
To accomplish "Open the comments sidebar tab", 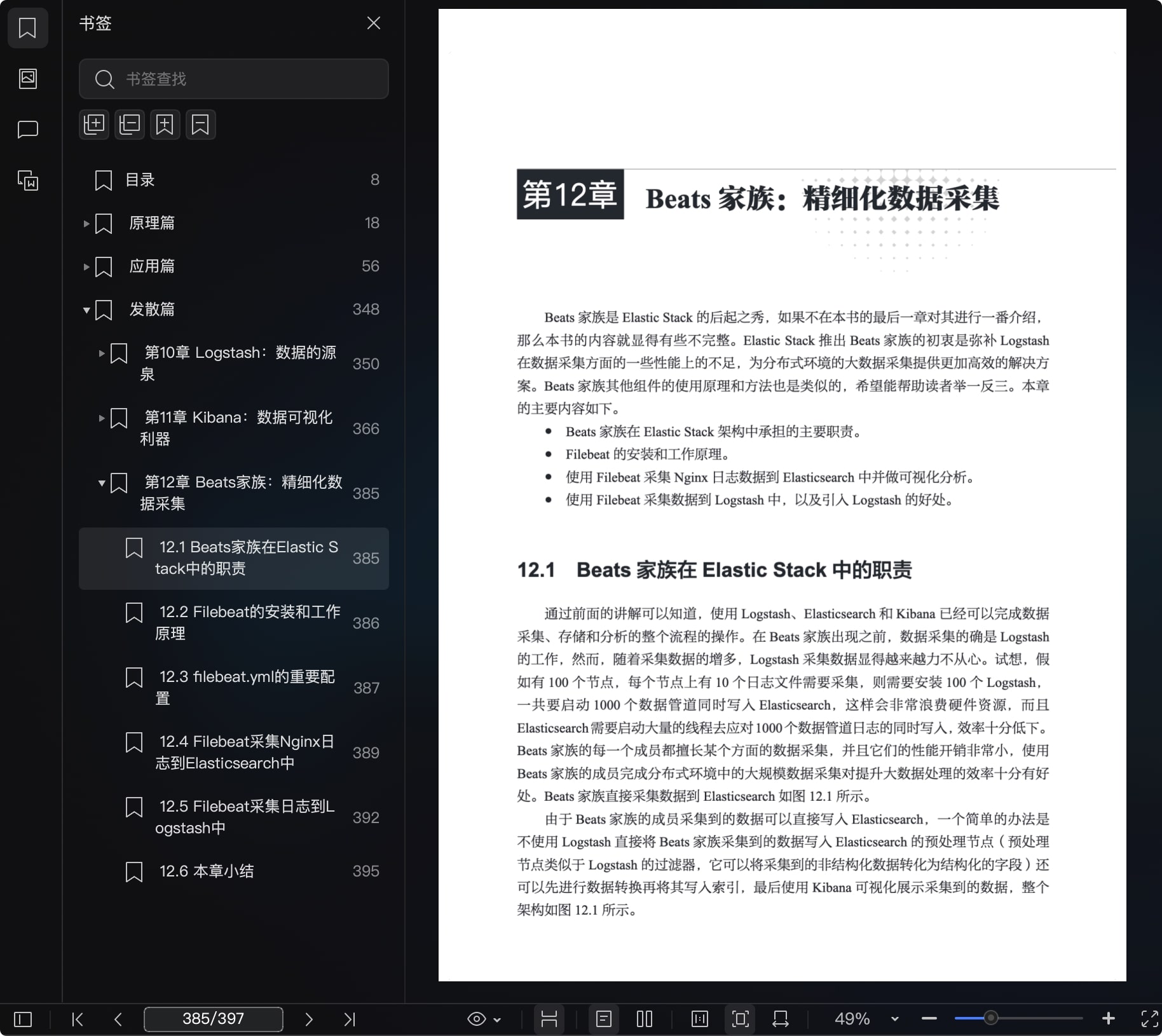I will [x=27, y=130].
